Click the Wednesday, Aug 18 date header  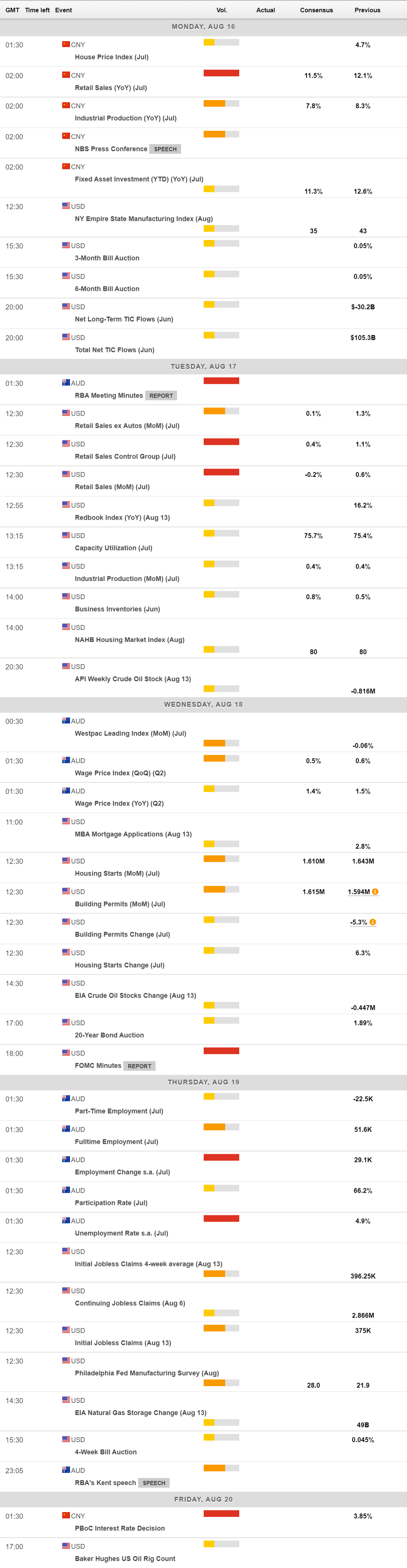[203, 704]
